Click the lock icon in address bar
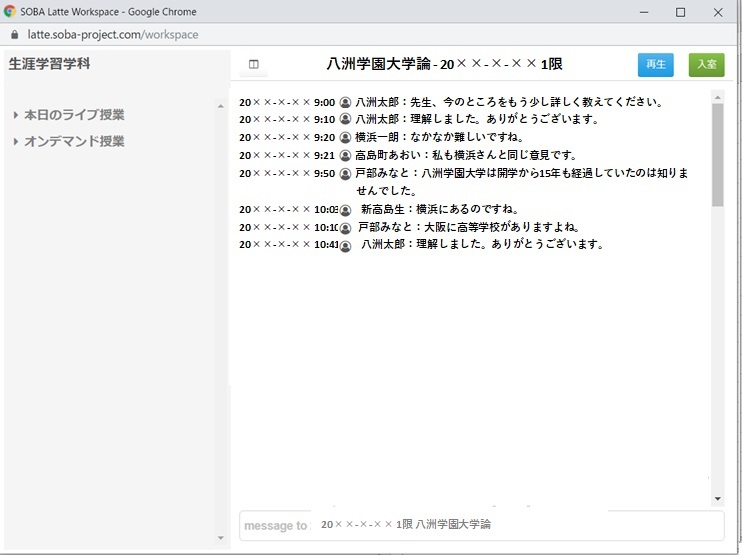This screenshot has width=742, height=555. [x=14, y=35]
